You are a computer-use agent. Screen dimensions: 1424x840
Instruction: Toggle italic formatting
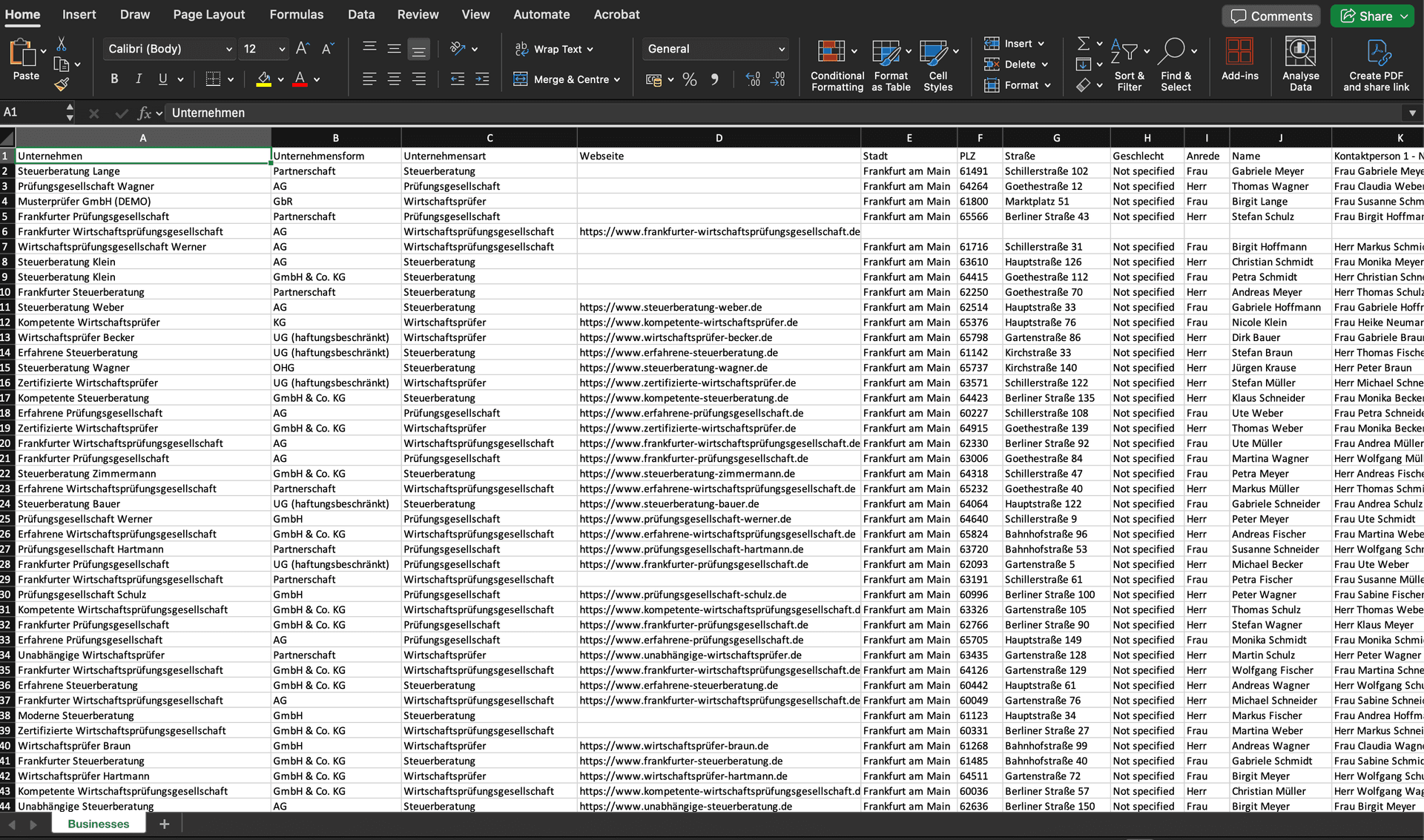138,79
